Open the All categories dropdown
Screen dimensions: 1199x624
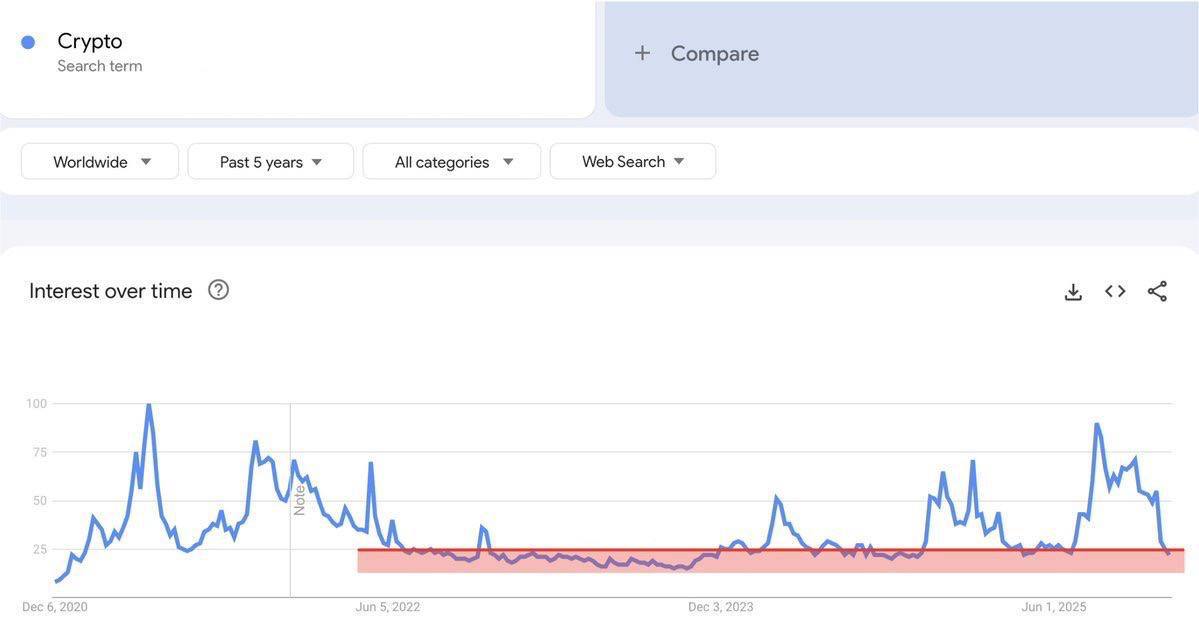[452, 162]
